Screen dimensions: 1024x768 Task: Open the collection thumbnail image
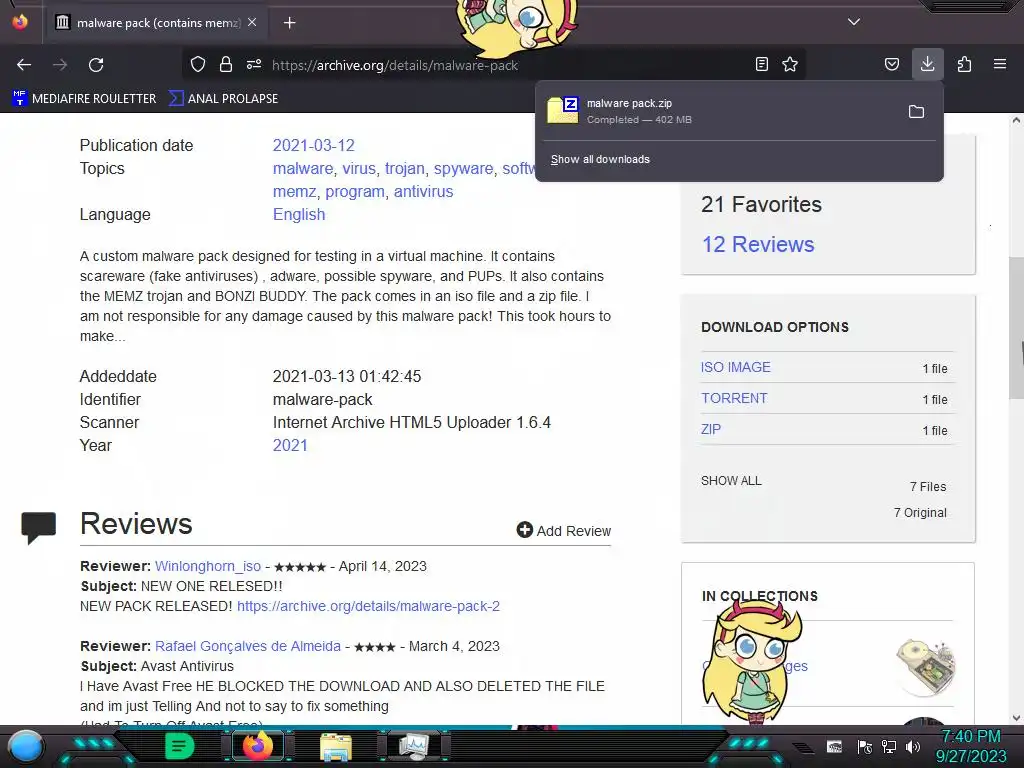click(925, 667)
